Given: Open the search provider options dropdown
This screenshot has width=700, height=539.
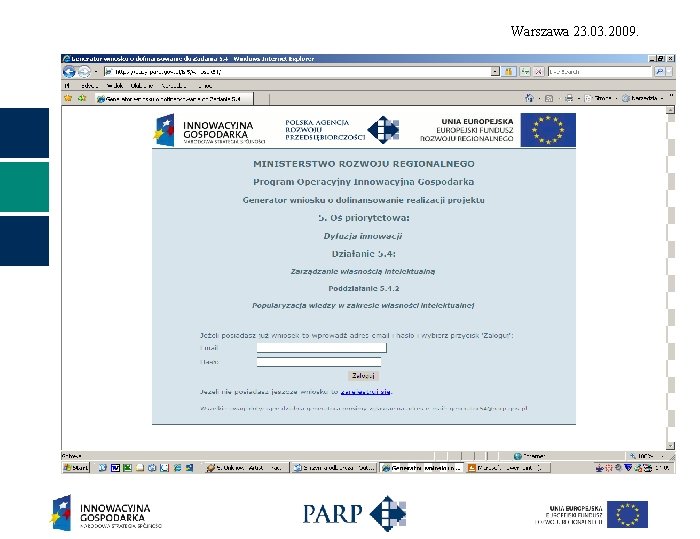Looking at the screenshot, I should [669, 71].
